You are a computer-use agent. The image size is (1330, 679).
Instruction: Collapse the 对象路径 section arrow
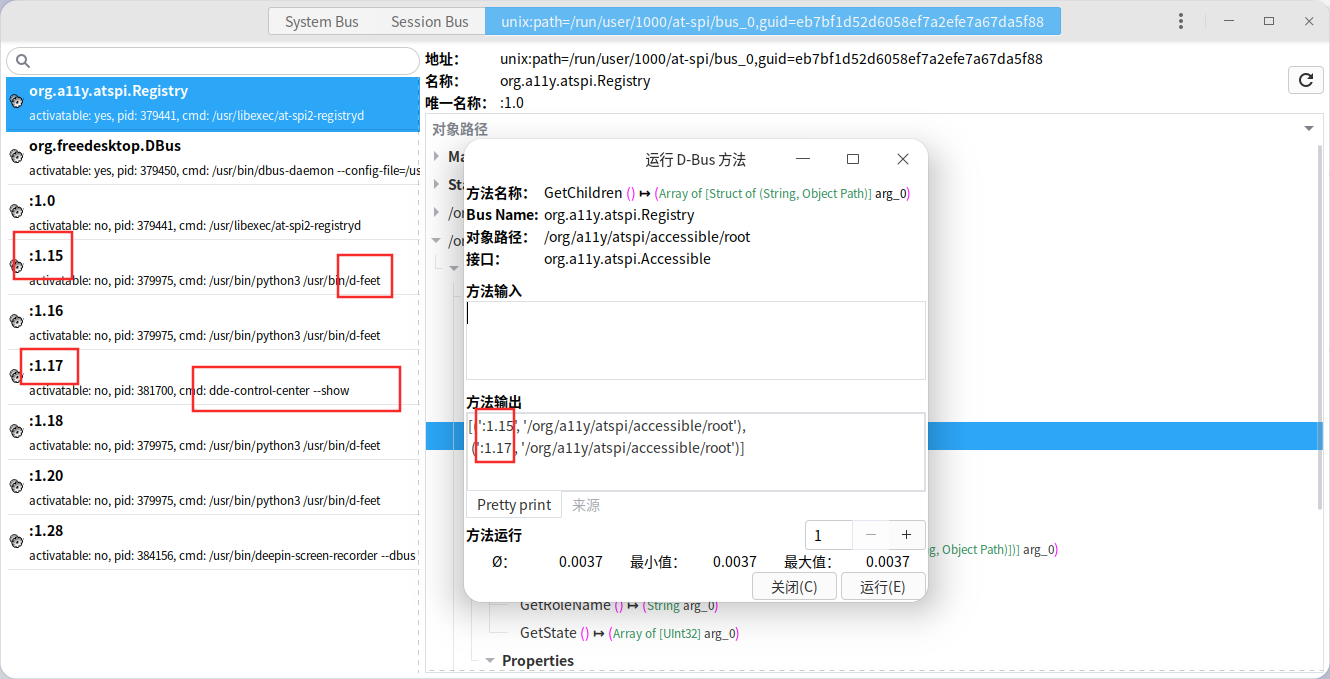click(x=1309, y=129)
